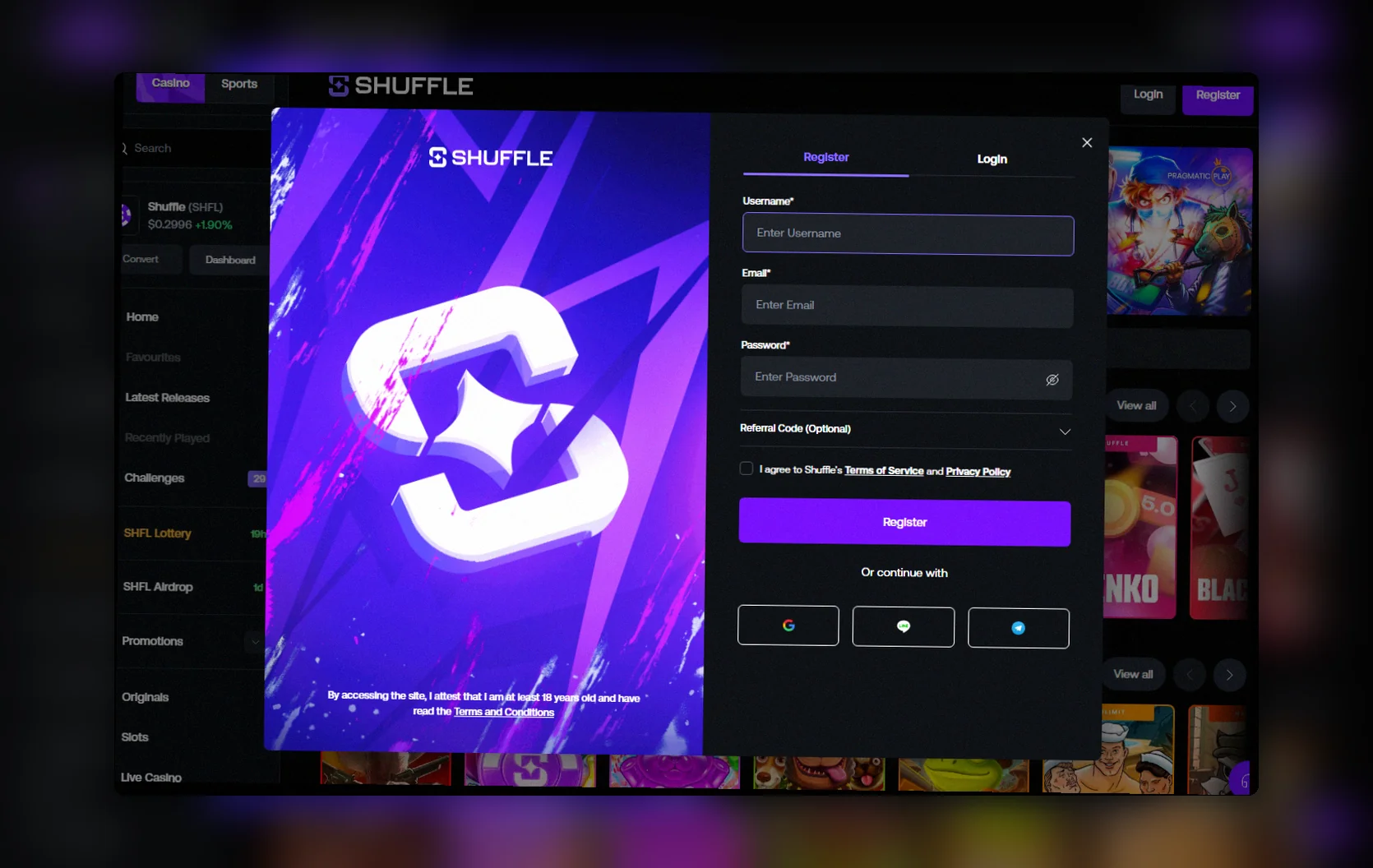Click lower View all button
Image resolution: width=1373 pixels, height=868 pixels.
(1133, 675)
